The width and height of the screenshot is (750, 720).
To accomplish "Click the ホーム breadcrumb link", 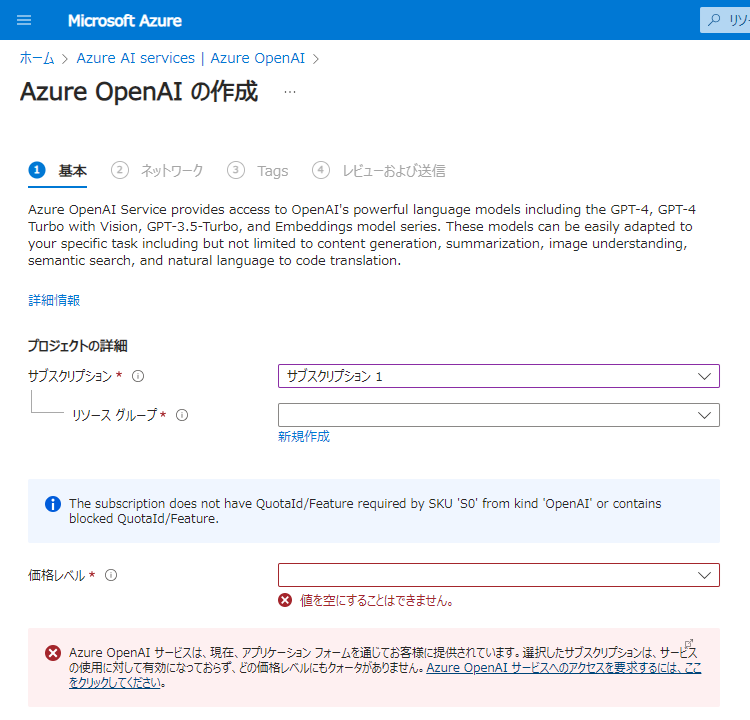I will click(37, 58).
